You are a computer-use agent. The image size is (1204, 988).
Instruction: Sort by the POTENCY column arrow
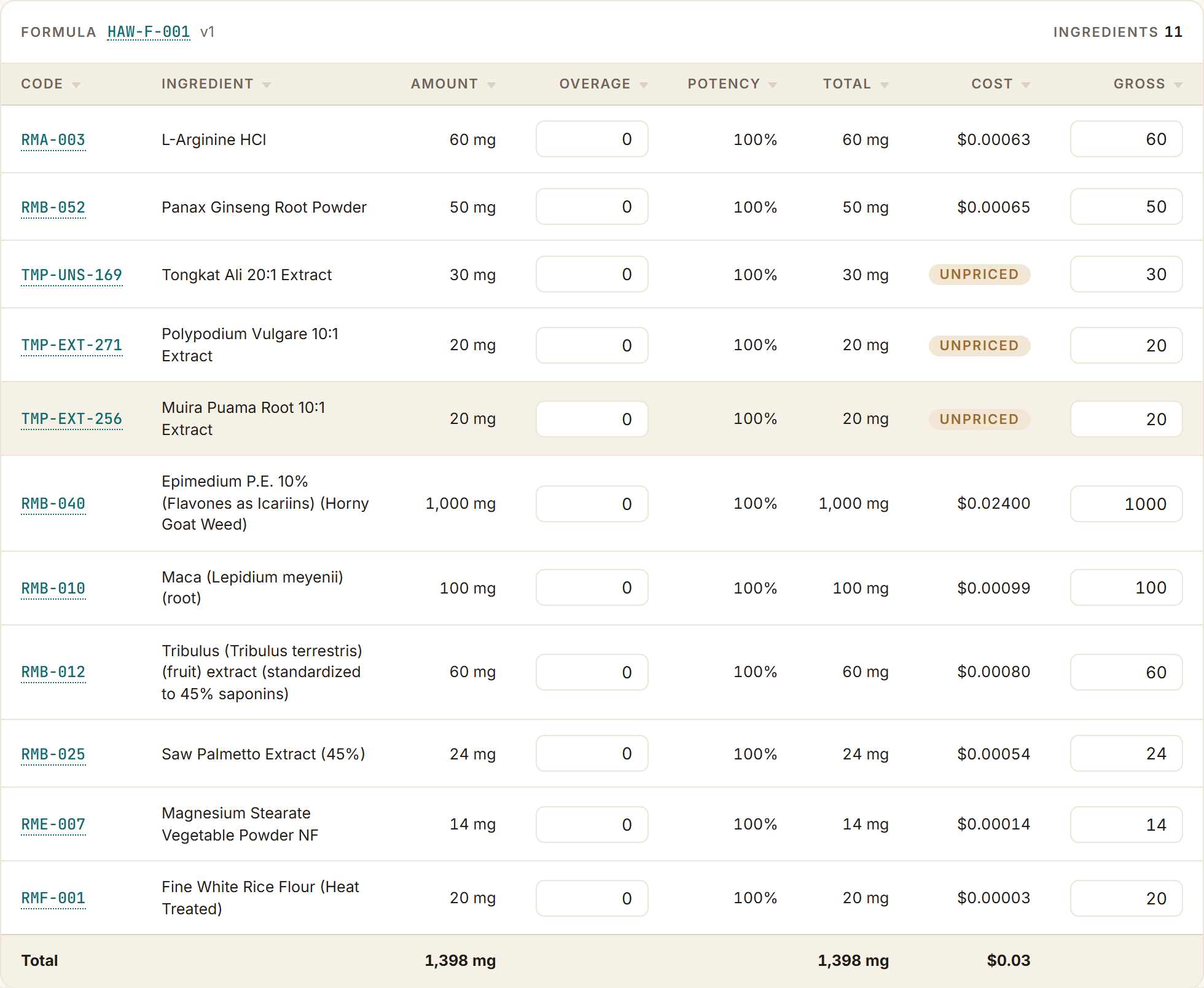tap(773, 85)
